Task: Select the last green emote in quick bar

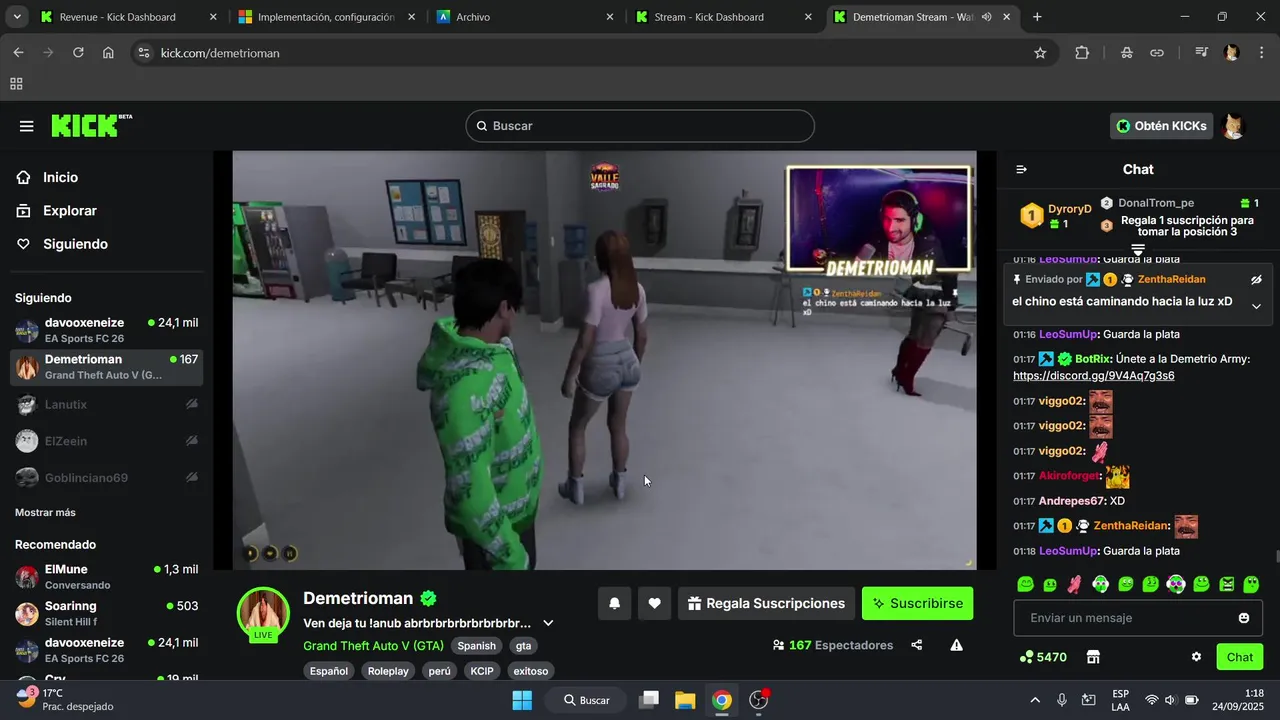Action: coord(1251,584)
